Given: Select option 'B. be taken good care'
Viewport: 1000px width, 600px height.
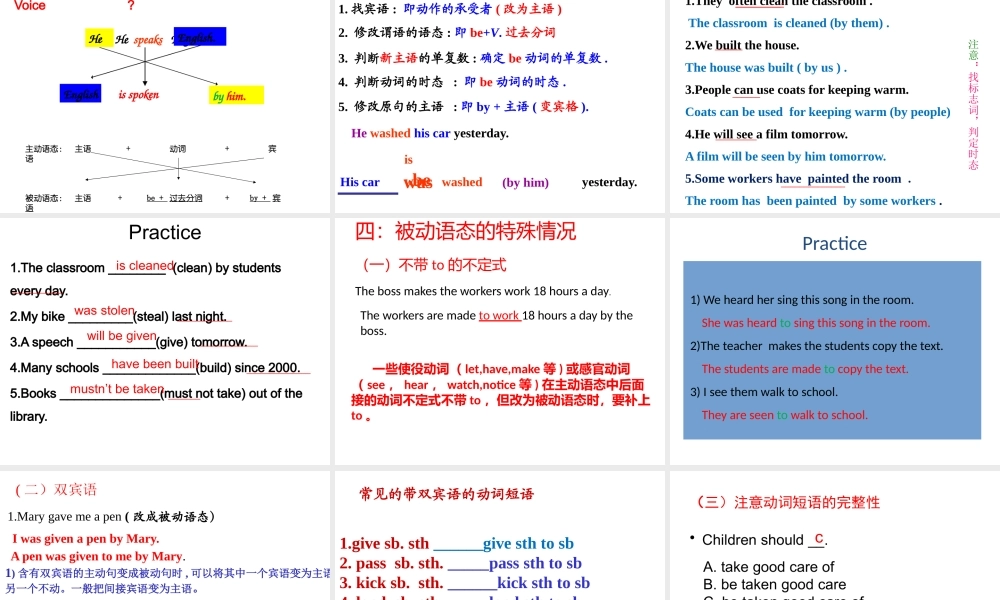Looking at the screenshot, I should 774,585.
